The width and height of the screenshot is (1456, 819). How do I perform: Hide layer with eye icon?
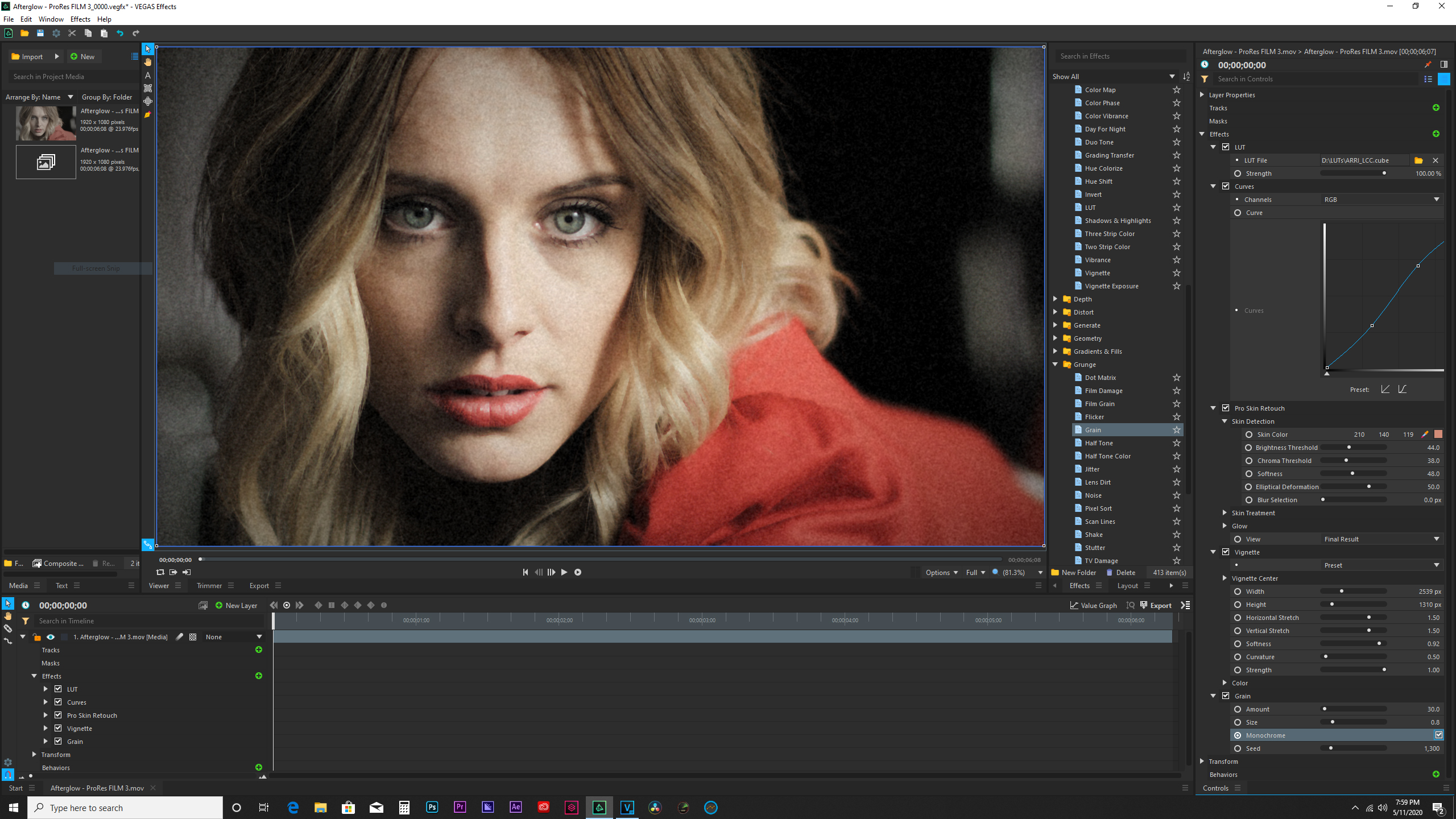[x=51, y=637]
